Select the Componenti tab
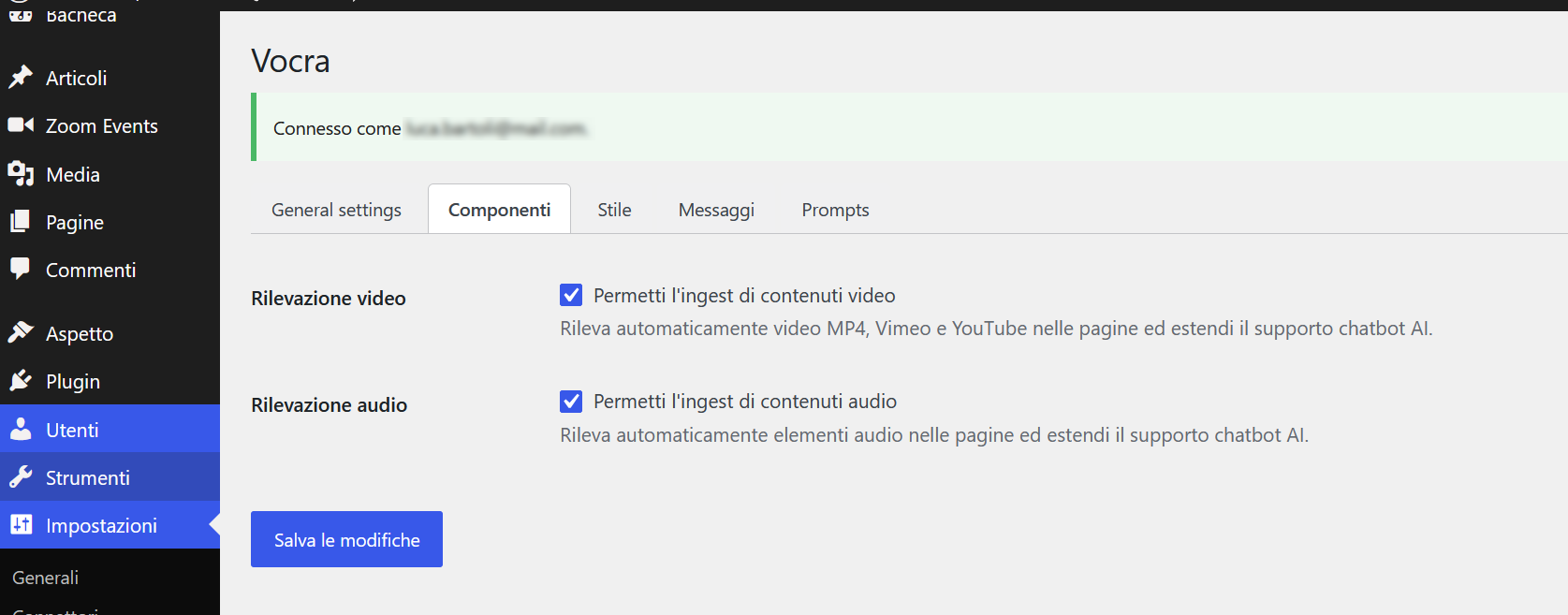 [499, 210]
